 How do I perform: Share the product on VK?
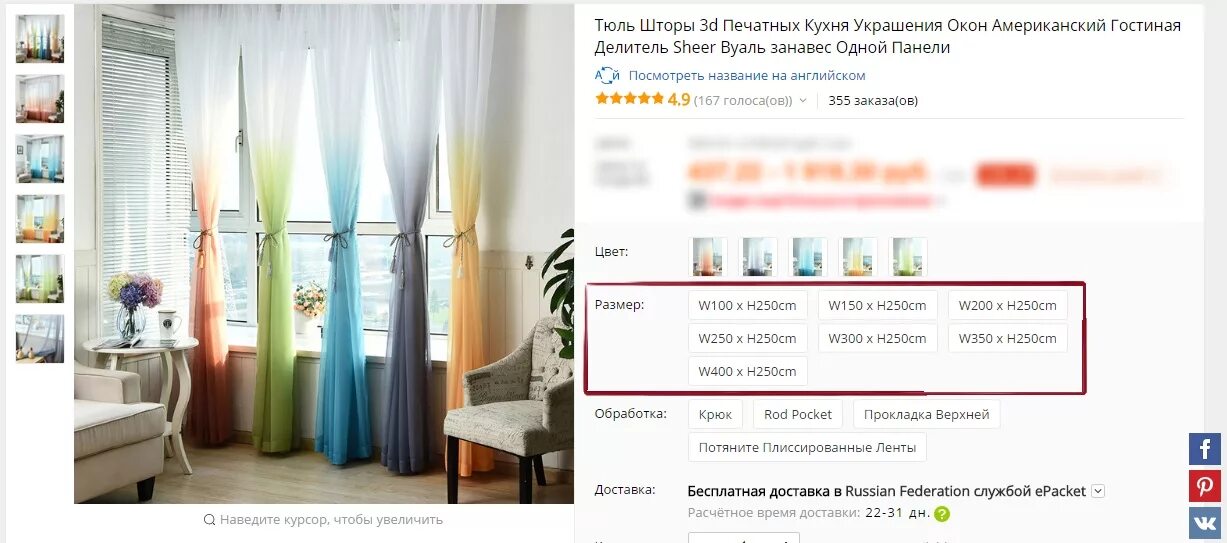(x=1204, y=523)
